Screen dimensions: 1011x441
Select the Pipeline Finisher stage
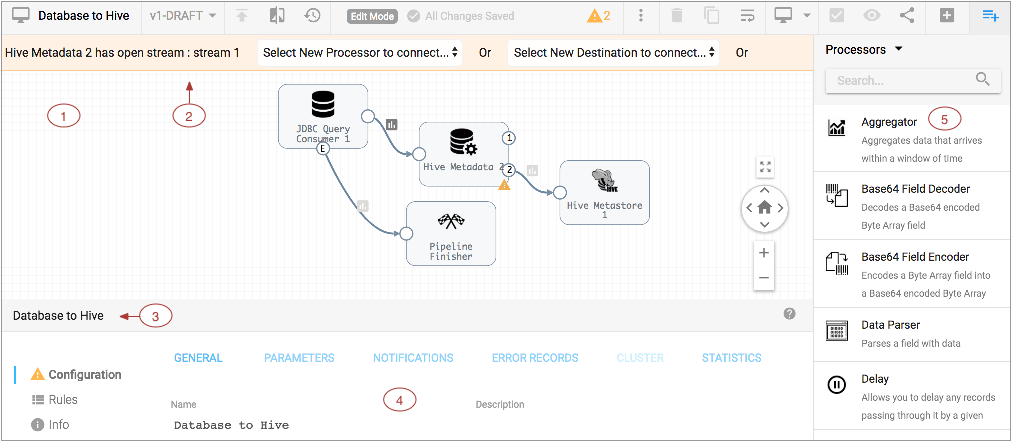pyautogui.click(x=450, y=233)
